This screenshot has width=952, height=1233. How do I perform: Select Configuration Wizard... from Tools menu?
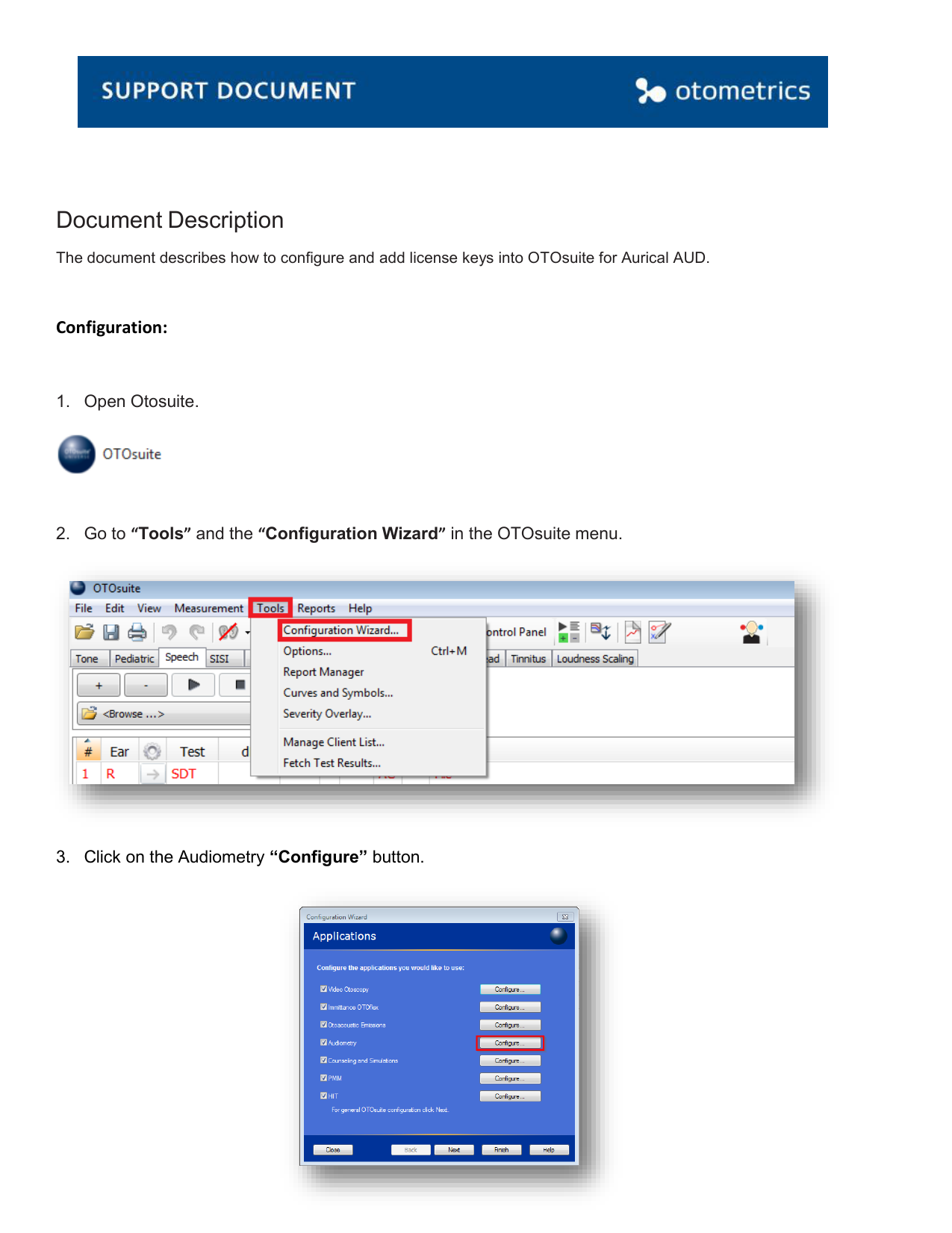(x=345, y=630)
